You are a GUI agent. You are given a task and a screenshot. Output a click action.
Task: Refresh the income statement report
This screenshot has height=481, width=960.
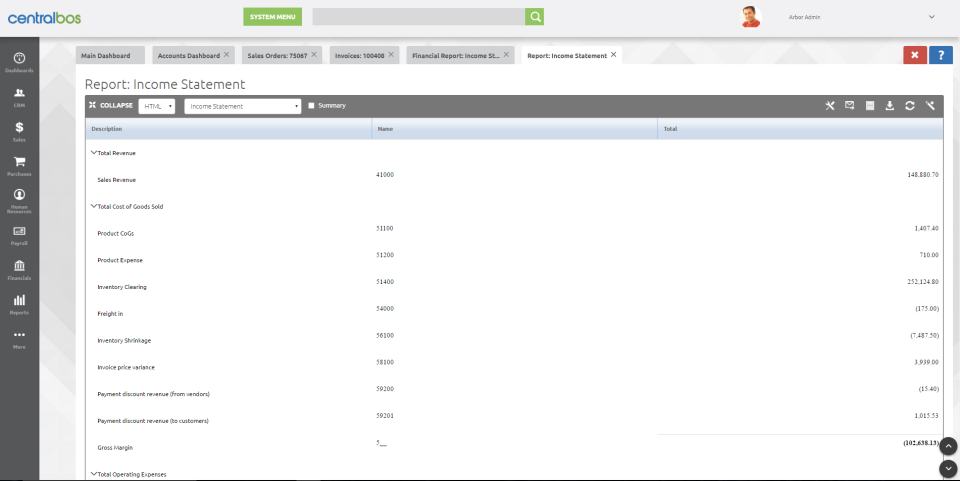[910, 106]
